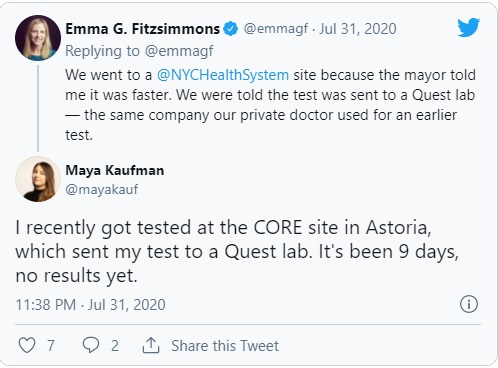
Task: Click Maya's tweet text about Astoria
Action: pos(237,252)
